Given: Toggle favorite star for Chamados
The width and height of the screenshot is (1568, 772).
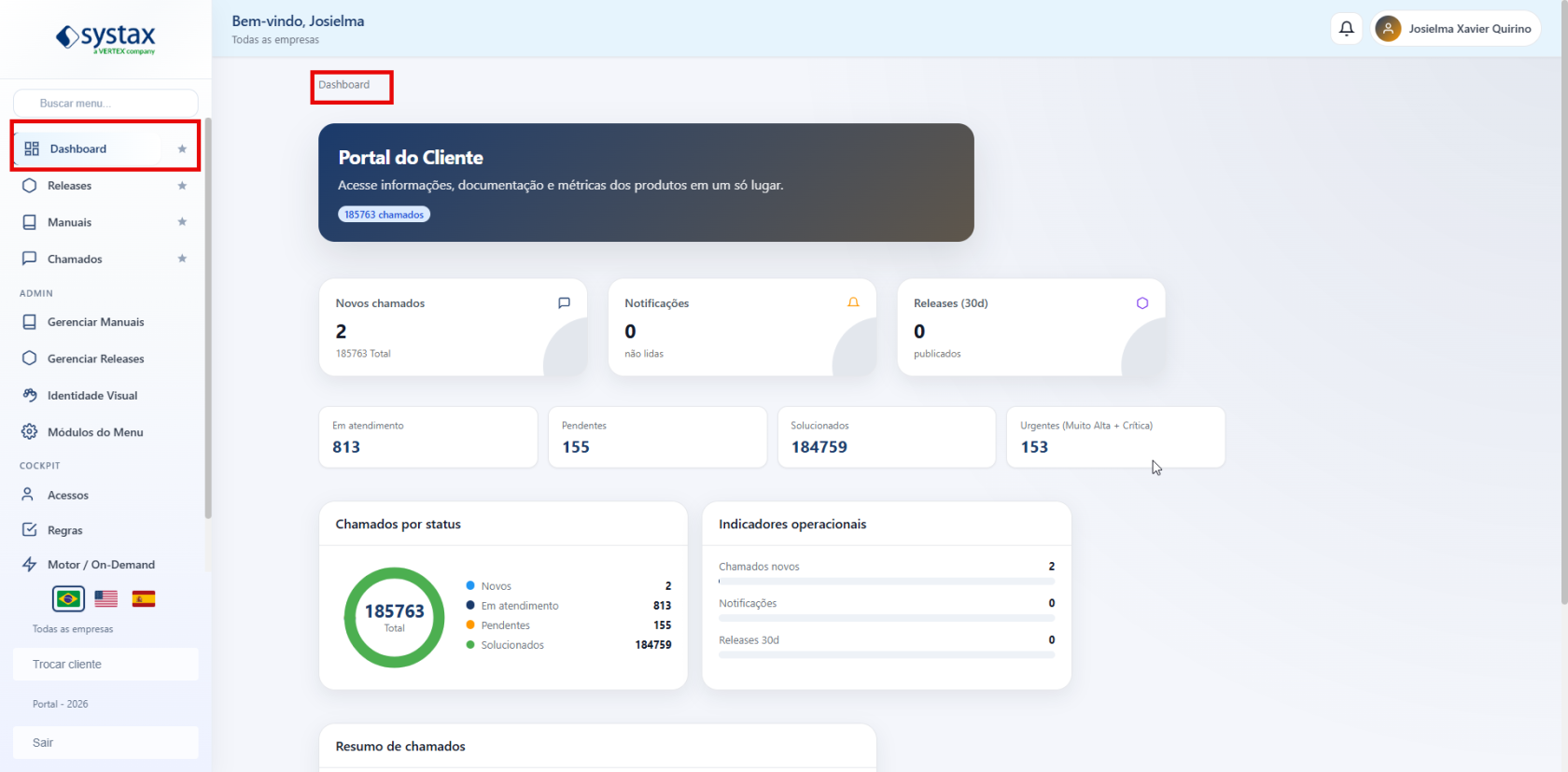Looking at the screenshot, I should (x=182, y=259).
